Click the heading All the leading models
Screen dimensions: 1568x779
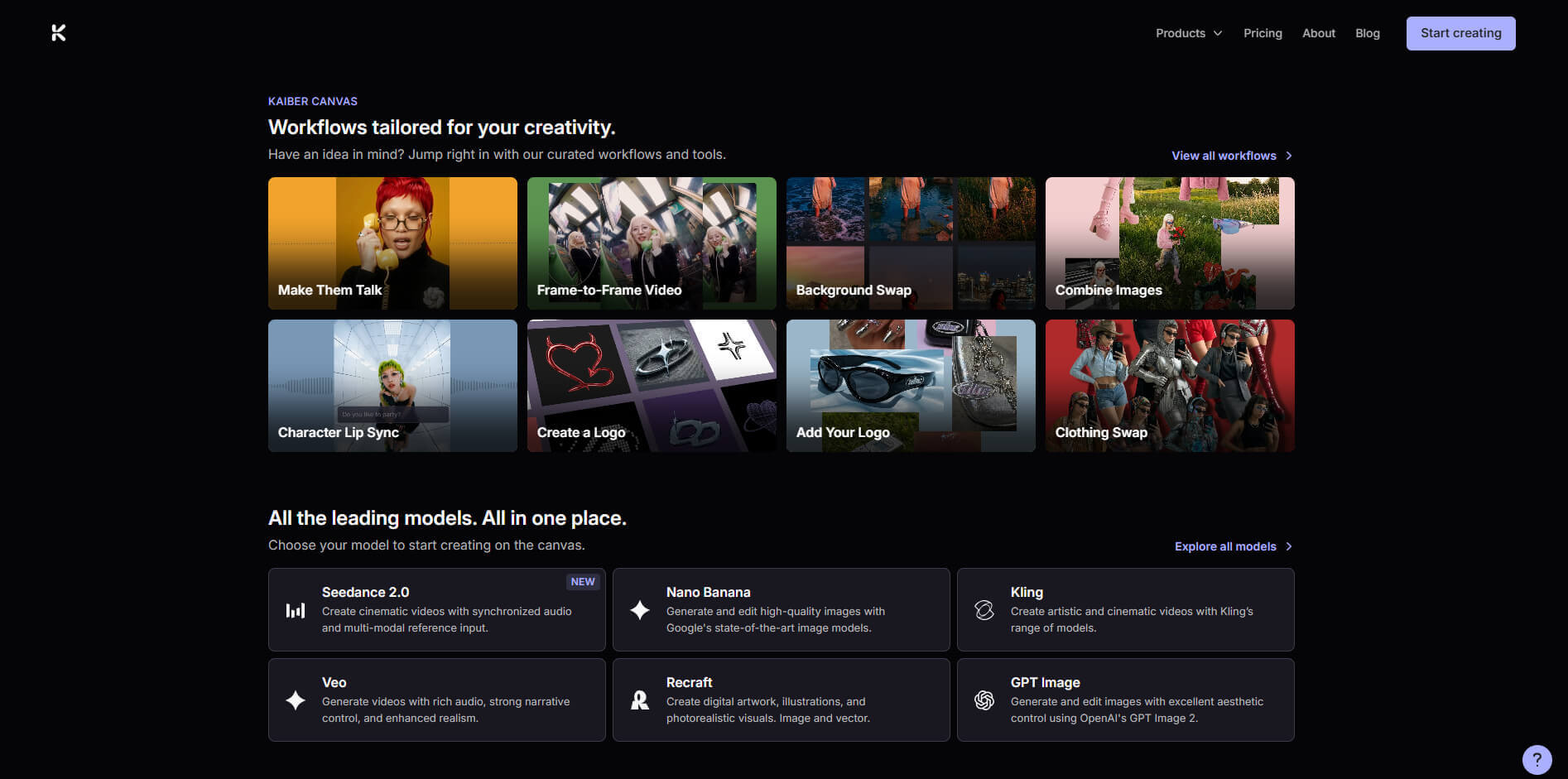click(x=447, y=518)
